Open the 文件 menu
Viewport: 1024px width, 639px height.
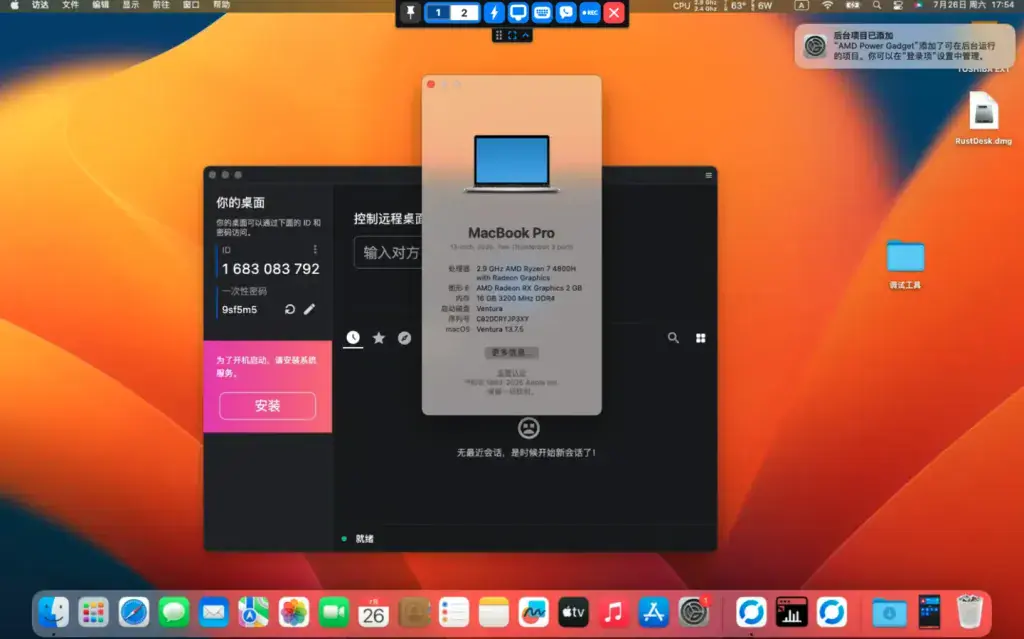point(71,5)
